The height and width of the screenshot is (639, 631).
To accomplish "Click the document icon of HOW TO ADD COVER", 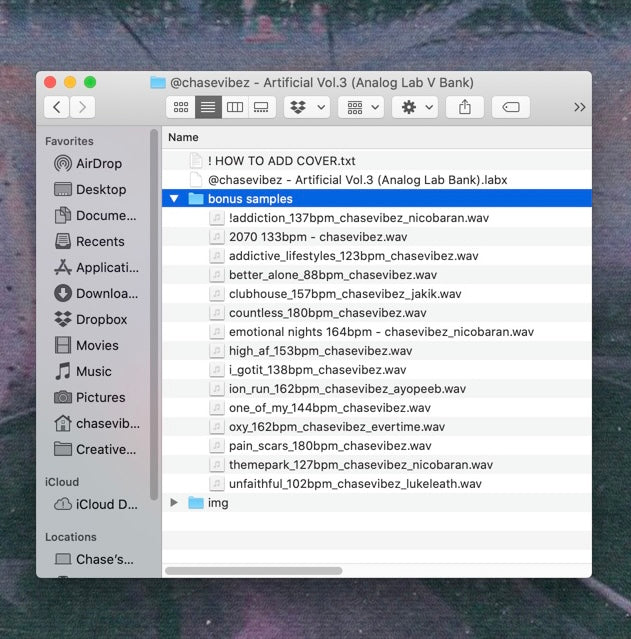I will (196, 161).
